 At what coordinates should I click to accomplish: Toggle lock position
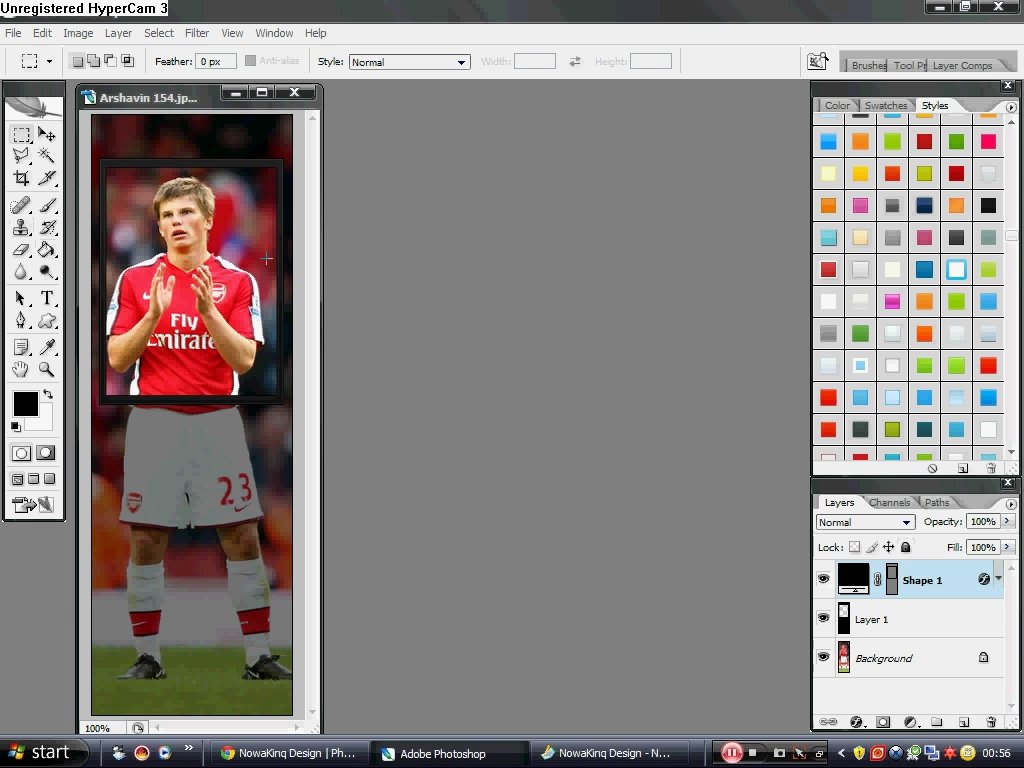[x=889, y=547]
